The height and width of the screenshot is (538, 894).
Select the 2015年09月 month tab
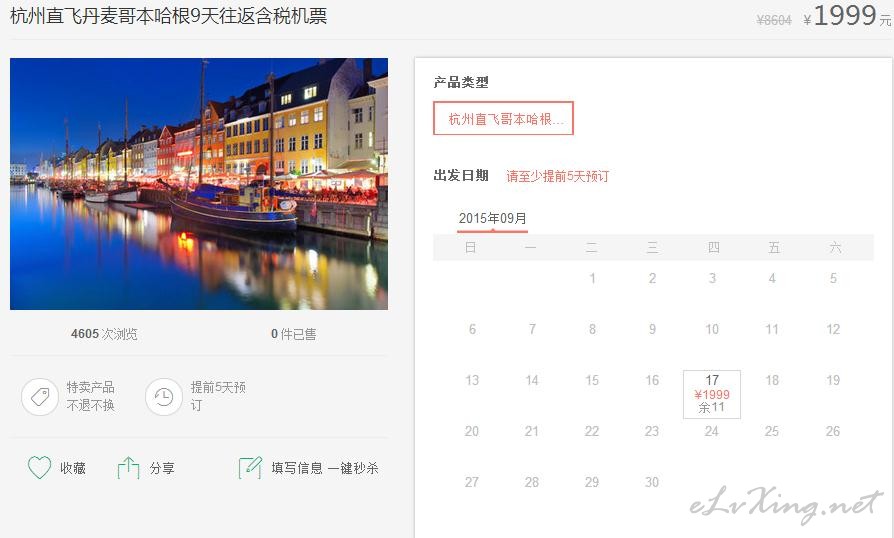[x=493, y=218]
